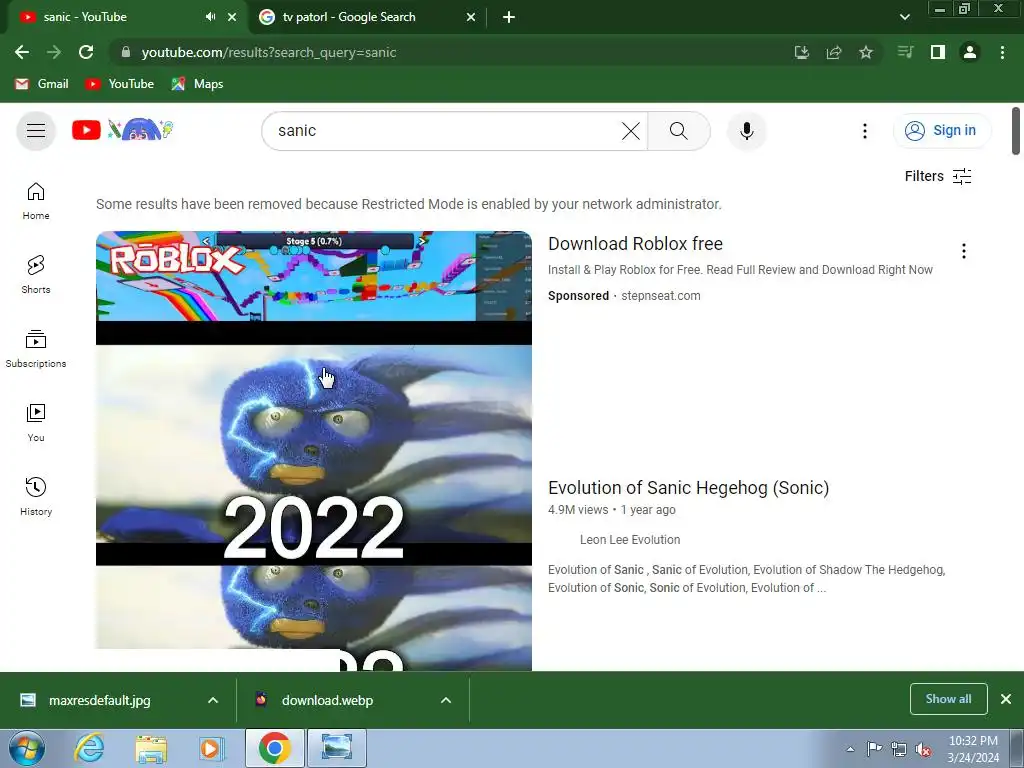
Task: Open the Leon Lee Evolution channel
Action: click(x=630, y=540)
